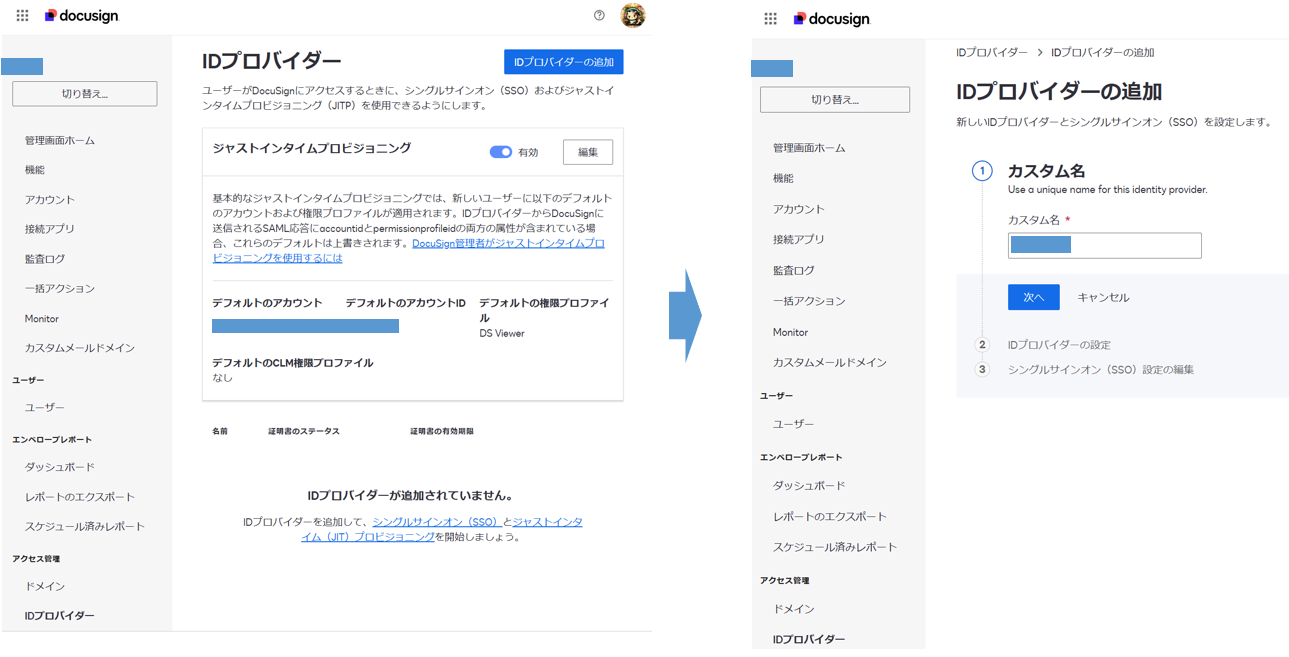Viewport: 1289px width, 657px height.
Task: Select ユーザー item in right window sidebar
Action: (794, 424)
